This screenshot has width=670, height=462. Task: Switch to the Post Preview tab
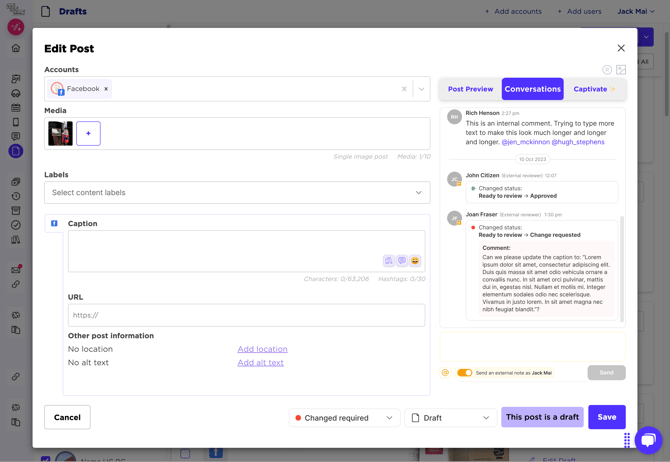(x=470, y=89)
